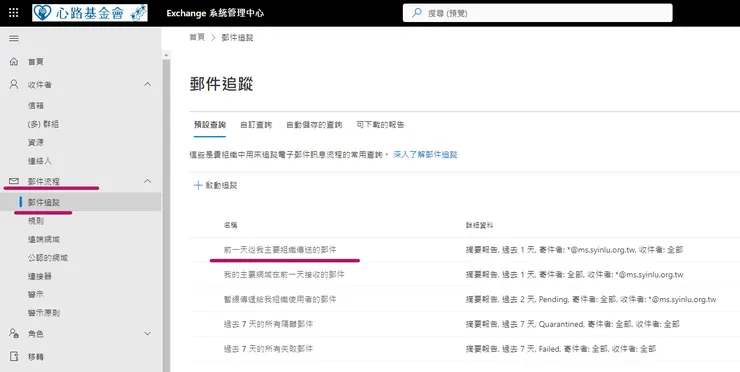The width and height of the screenshot is (740, 372).
Task: Click the 郵件流程 envelope icon
Action: point(14,181)
